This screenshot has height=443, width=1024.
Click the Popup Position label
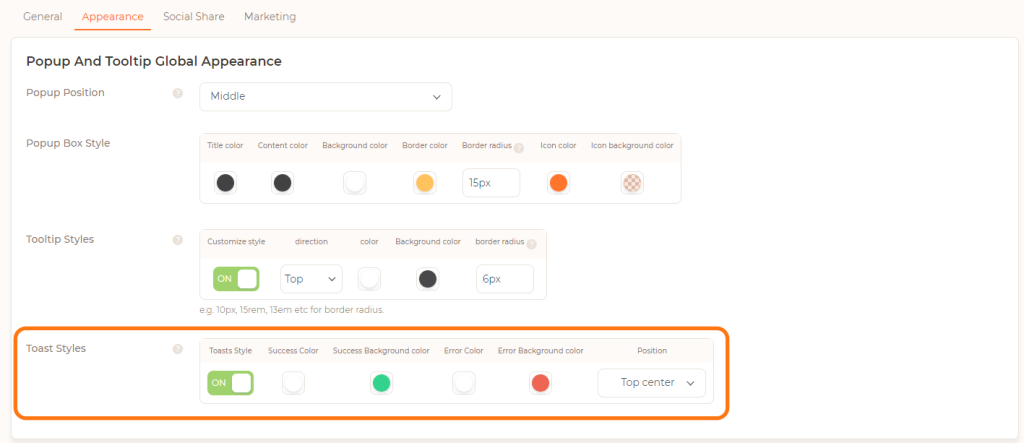65,93
